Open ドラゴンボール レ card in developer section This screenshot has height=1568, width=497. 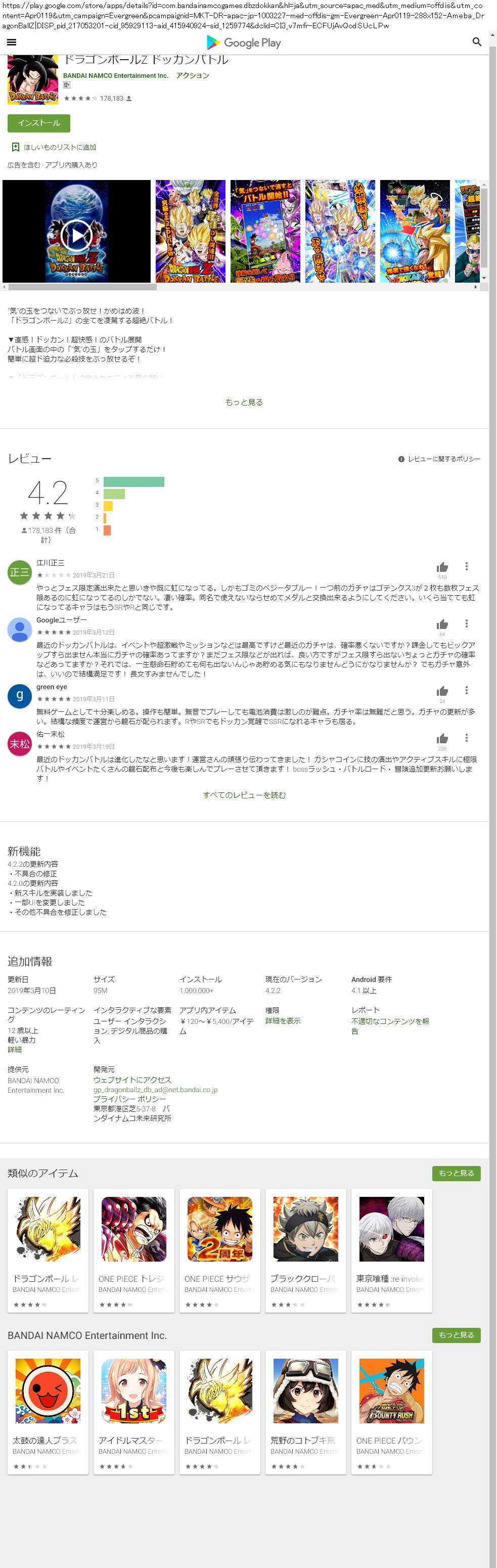click(219, 1412)
